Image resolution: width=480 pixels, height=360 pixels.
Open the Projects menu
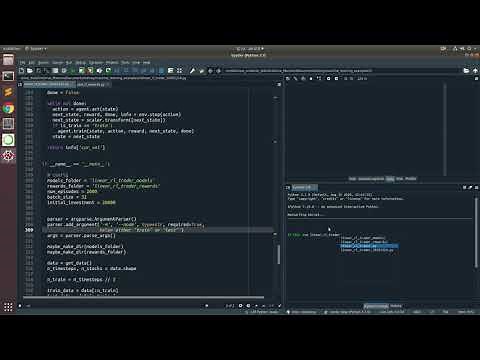(x=112, y=63)
